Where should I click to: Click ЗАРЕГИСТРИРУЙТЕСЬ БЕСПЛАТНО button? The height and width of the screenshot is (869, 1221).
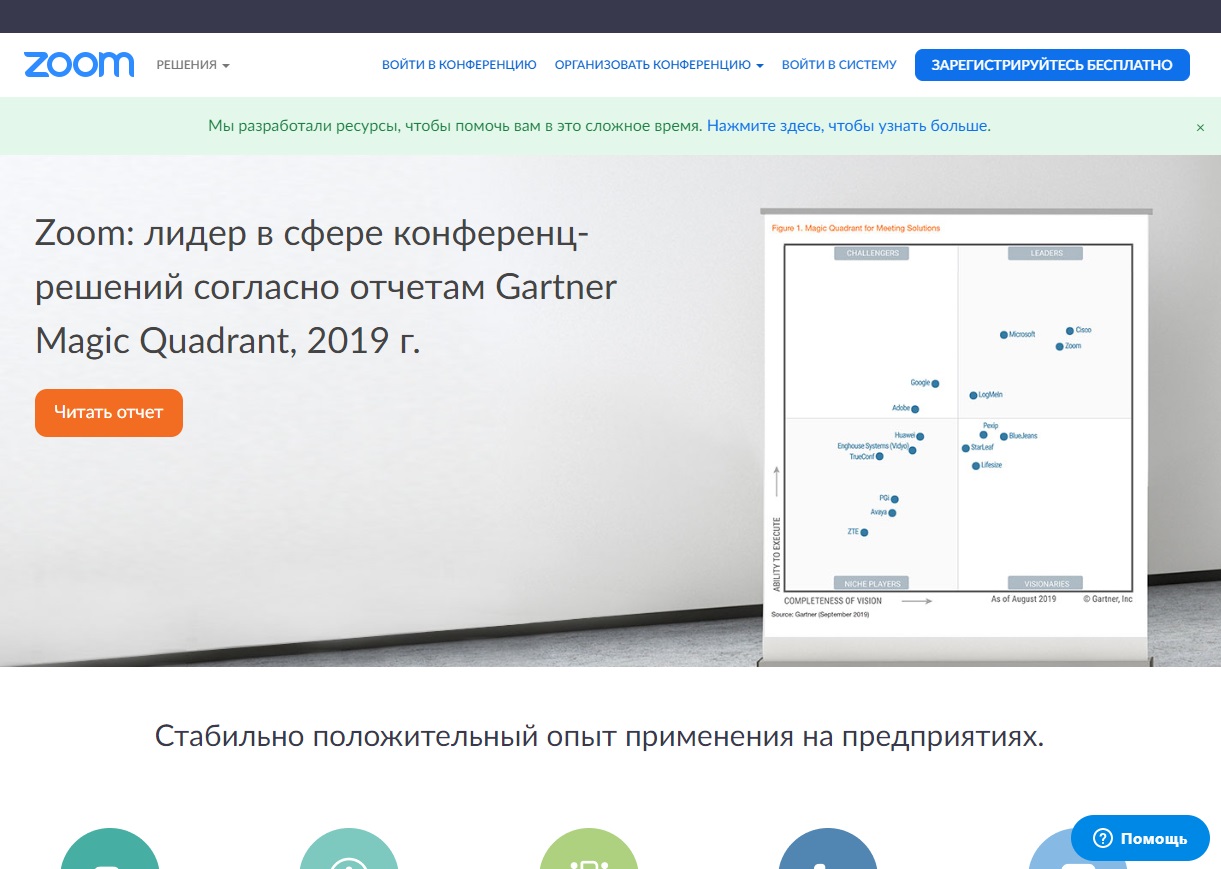point(1052,65)
